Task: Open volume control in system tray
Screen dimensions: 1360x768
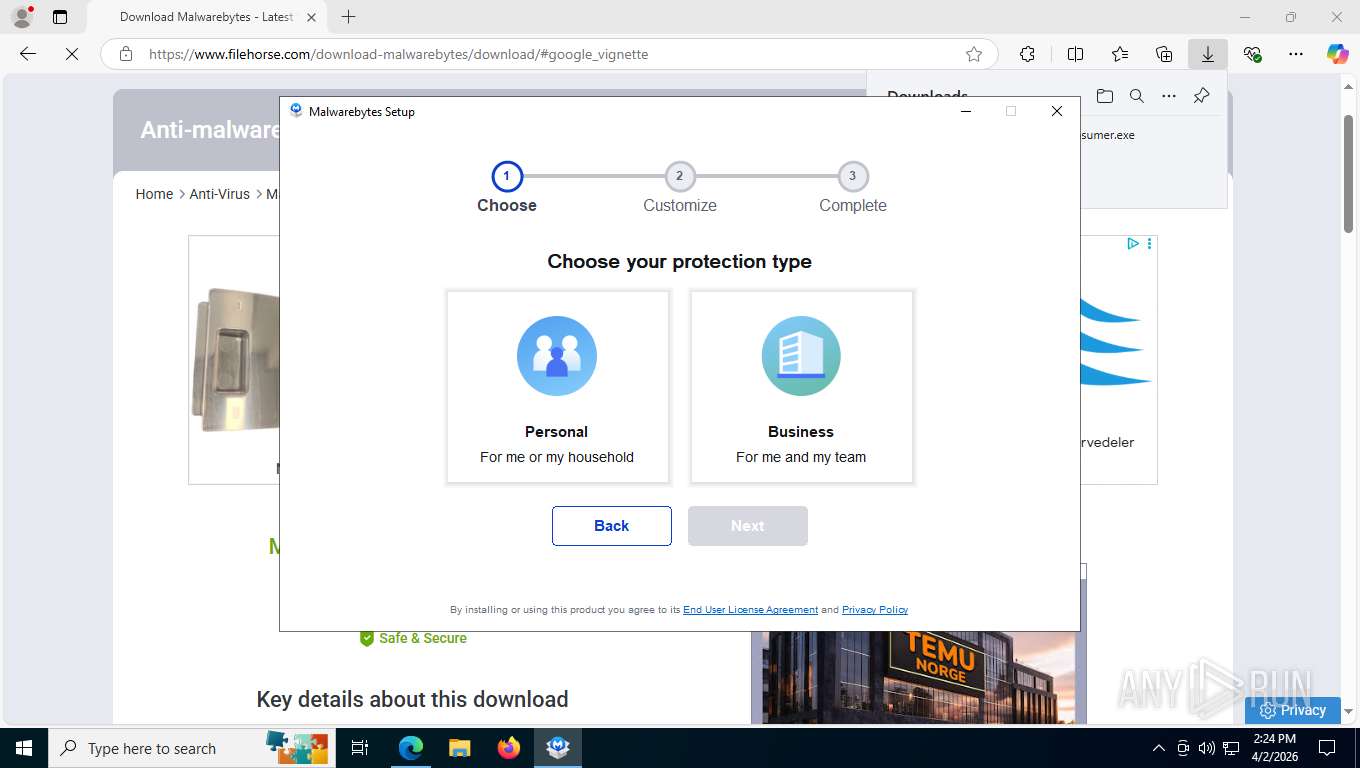Action: [x=1207, y=748]
